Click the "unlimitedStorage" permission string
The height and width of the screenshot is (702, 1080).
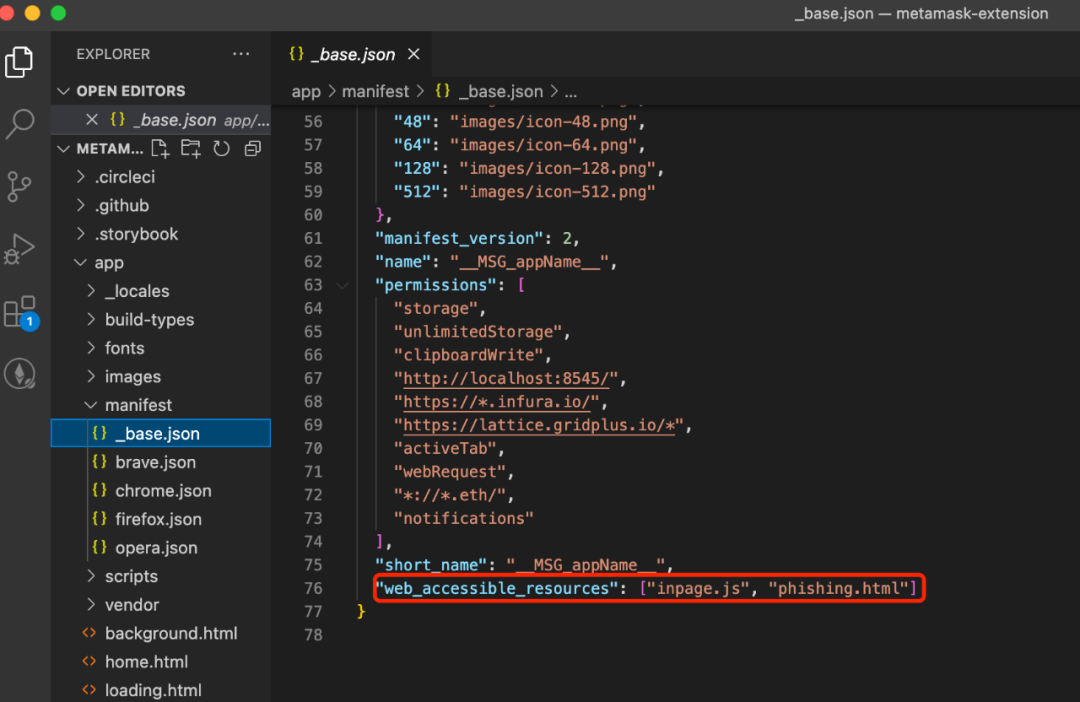[x=478, y=331]
